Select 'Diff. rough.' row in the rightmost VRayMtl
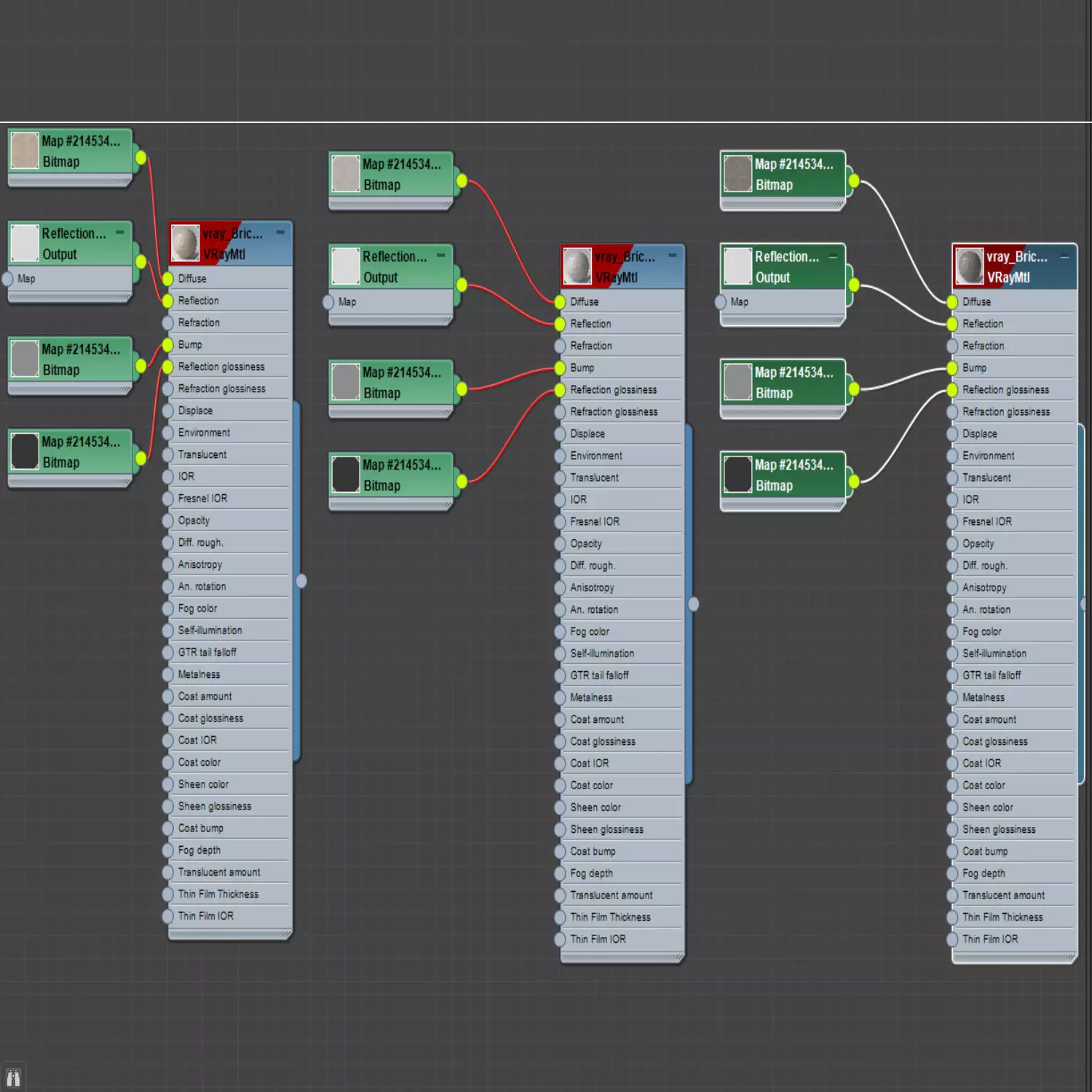Image resolution: width=1092 pixels, height=1092 pixels. (x=1014, y=566)
